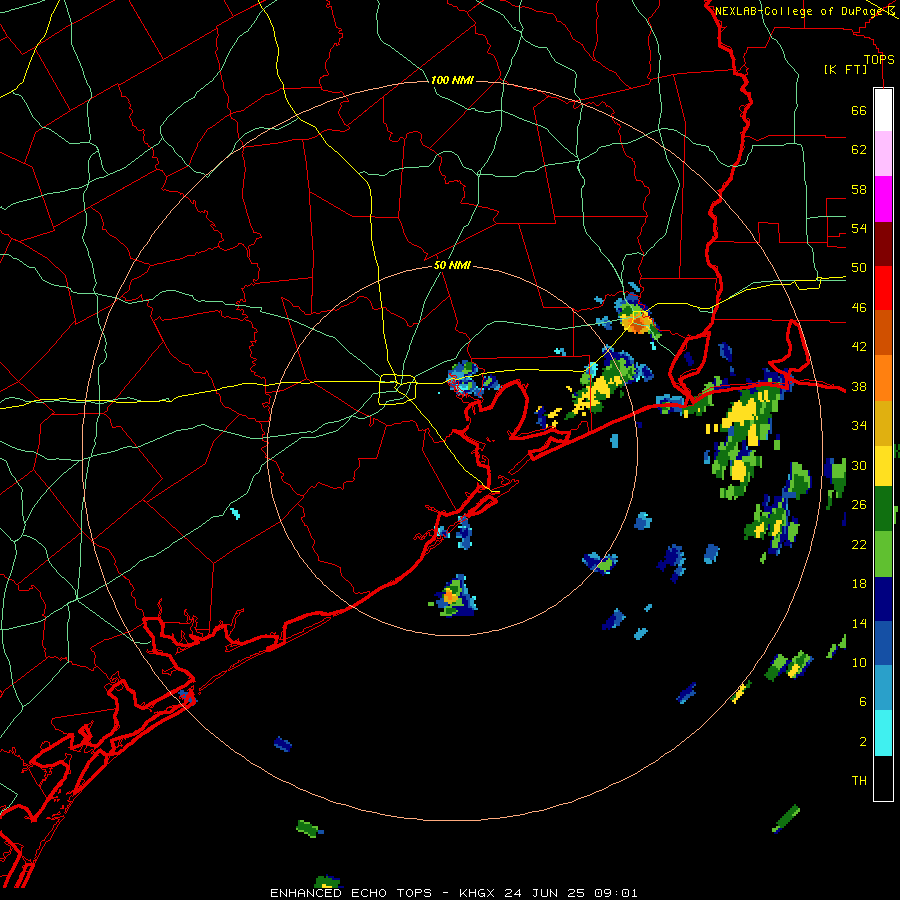Select the bright red legend swatch

coord(883,288)
